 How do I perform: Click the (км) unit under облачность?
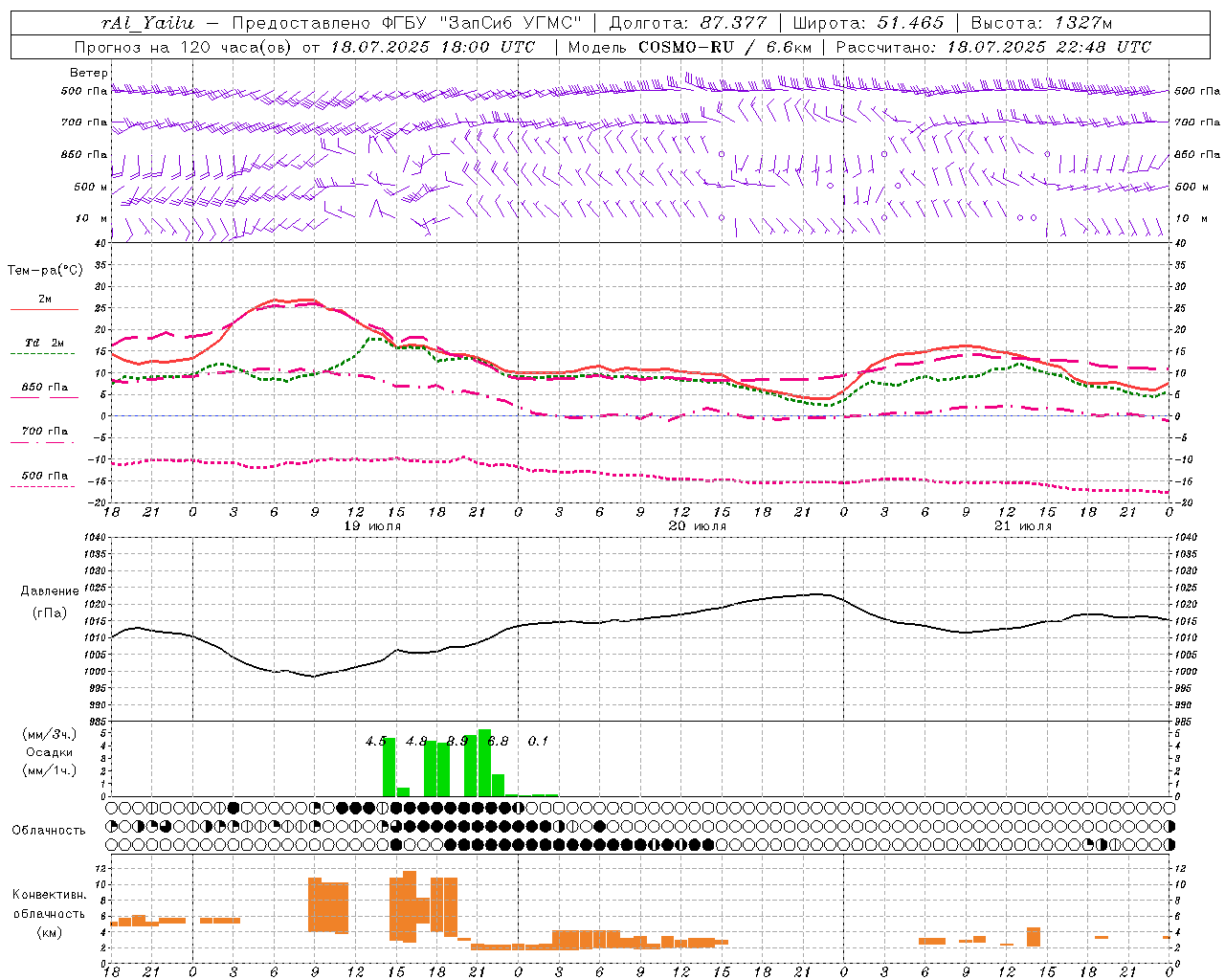[50, 932]
